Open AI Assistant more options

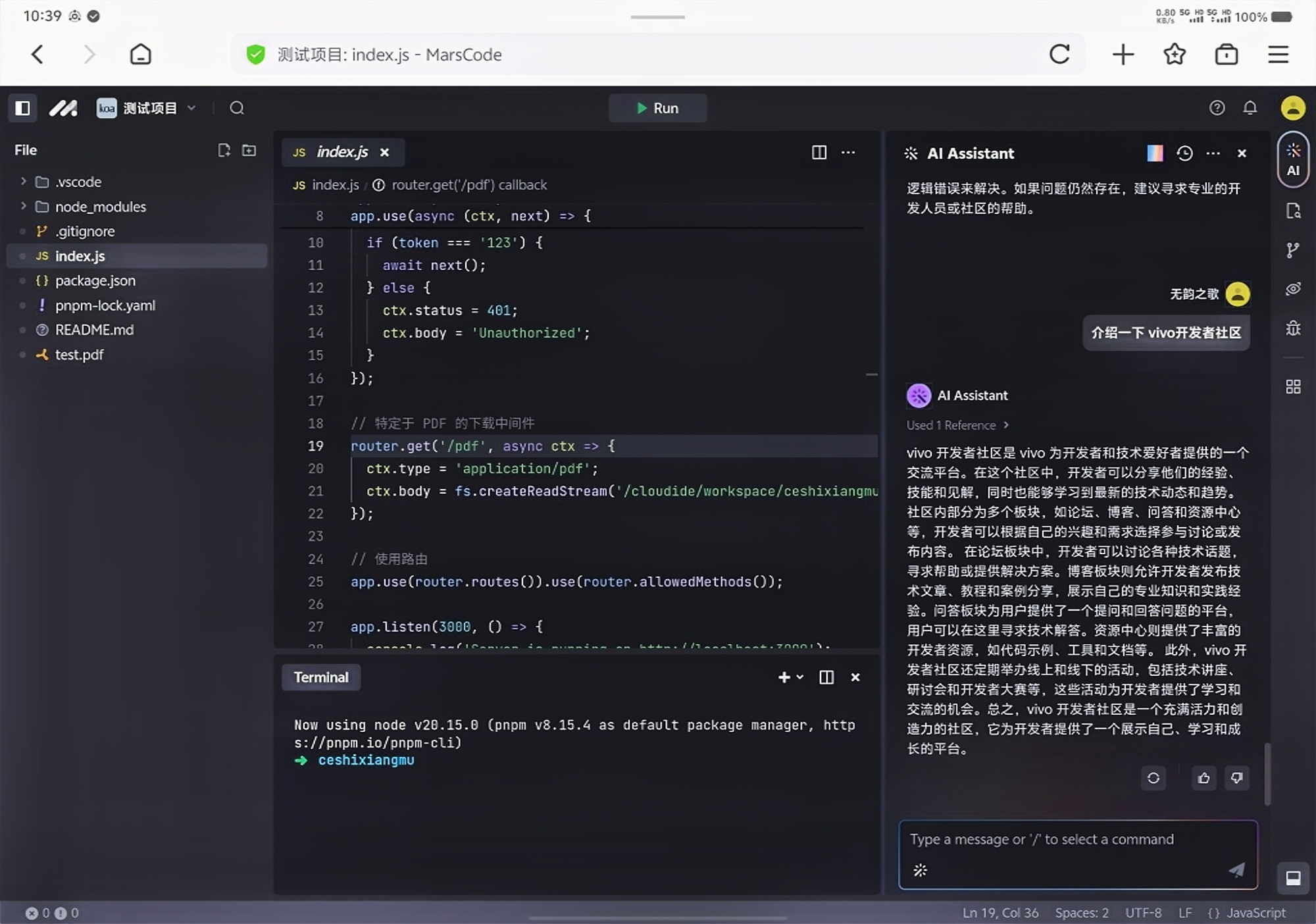[1213, 153]
